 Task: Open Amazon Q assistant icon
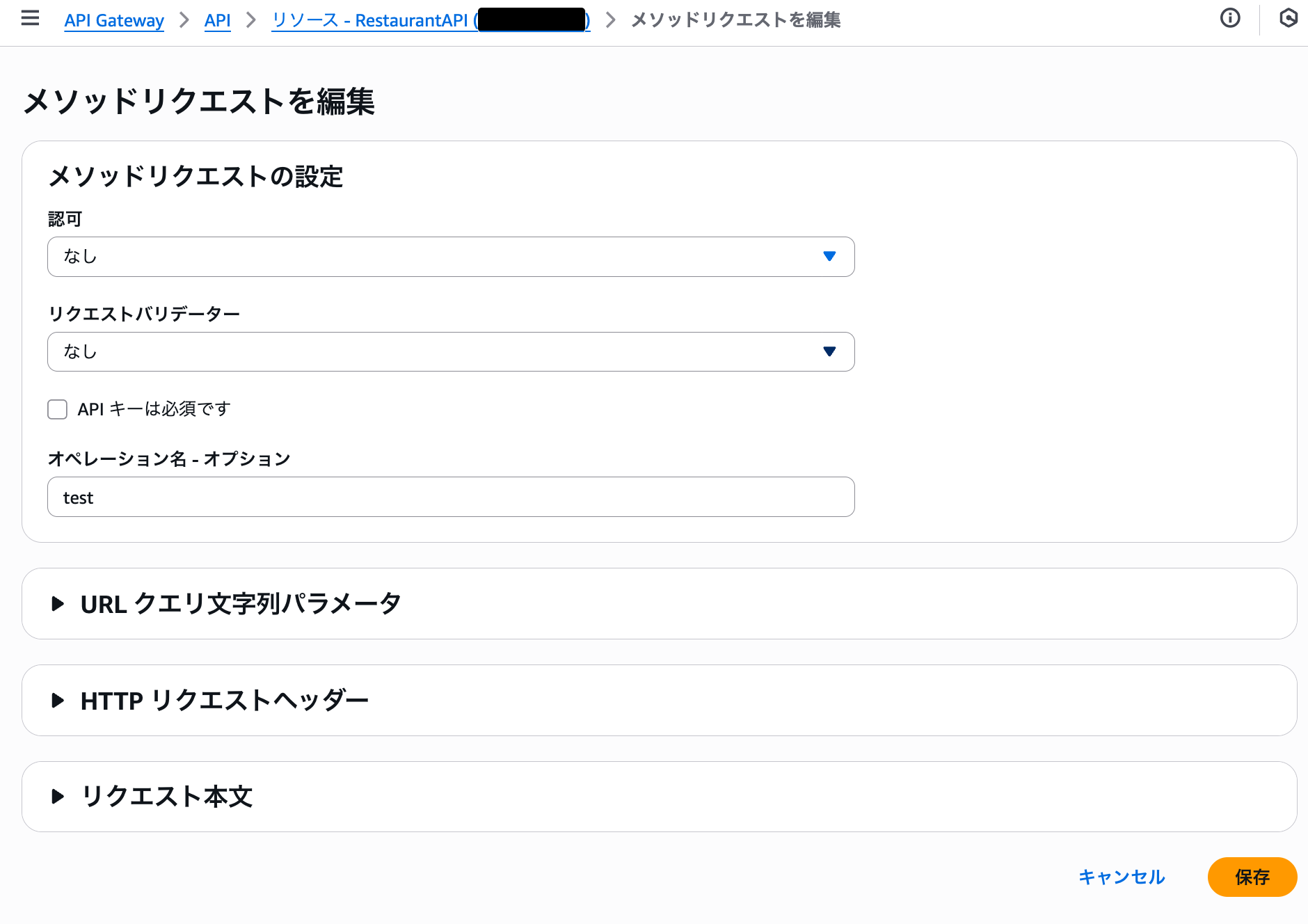coord(1289,19)
